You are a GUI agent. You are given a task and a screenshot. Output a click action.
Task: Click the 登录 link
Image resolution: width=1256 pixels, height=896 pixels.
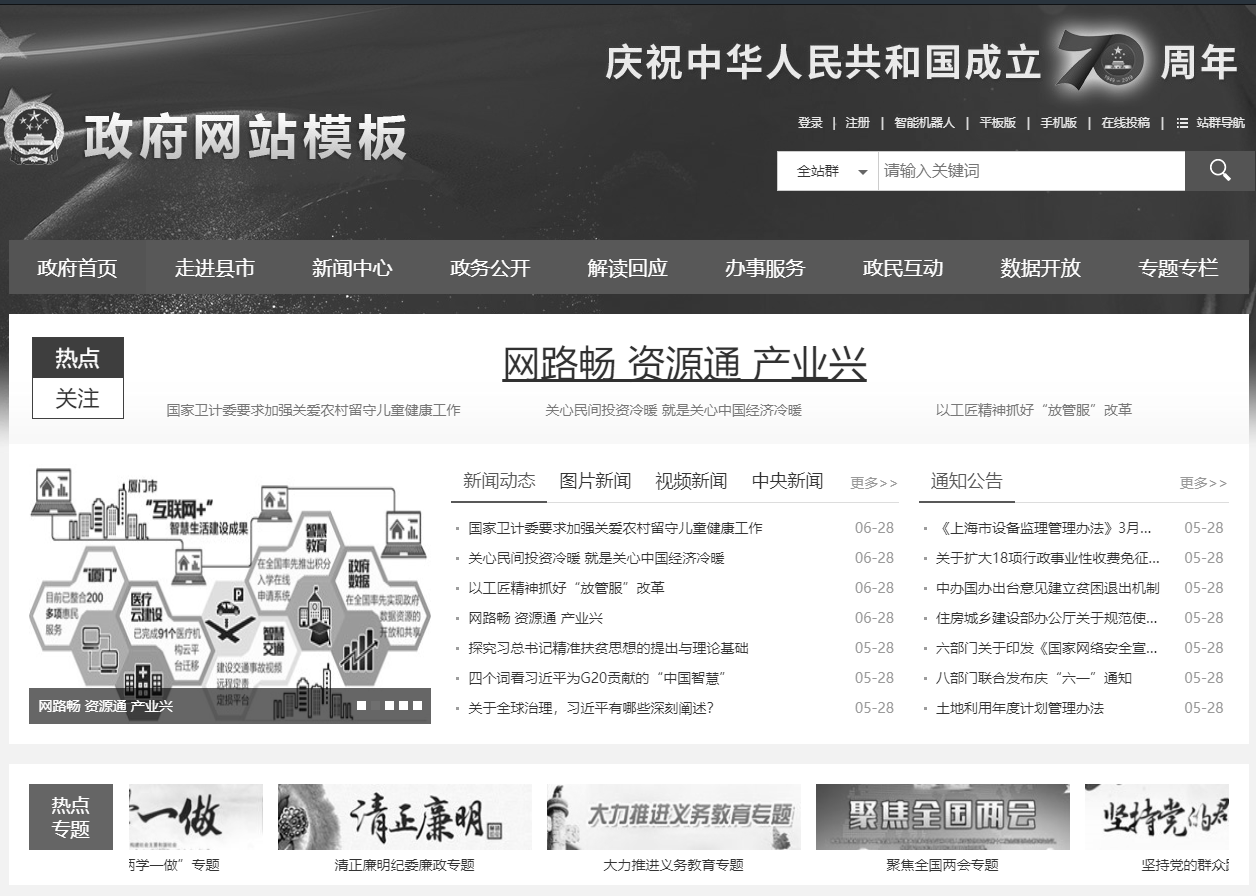tap(810, 123)
